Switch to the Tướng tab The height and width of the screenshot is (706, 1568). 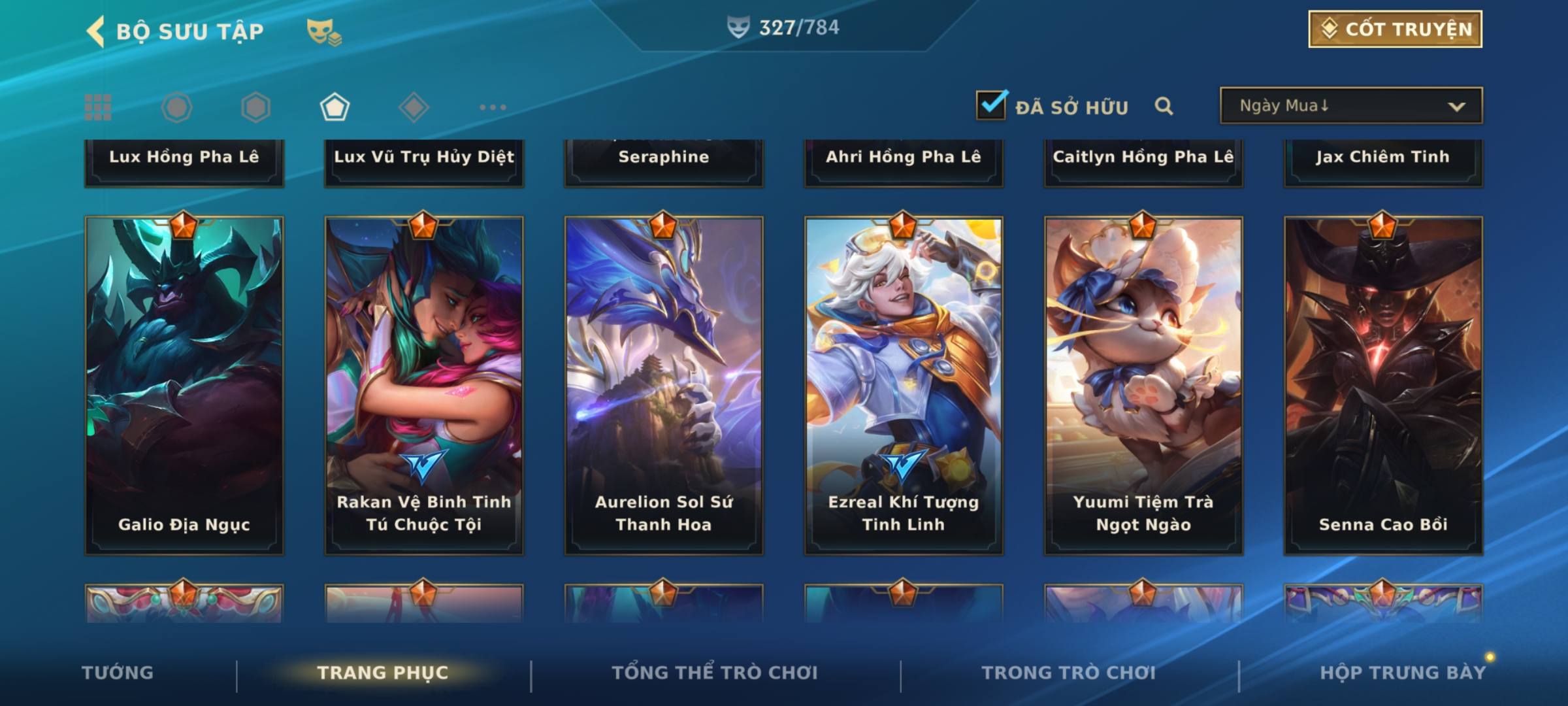pos(118,673)
